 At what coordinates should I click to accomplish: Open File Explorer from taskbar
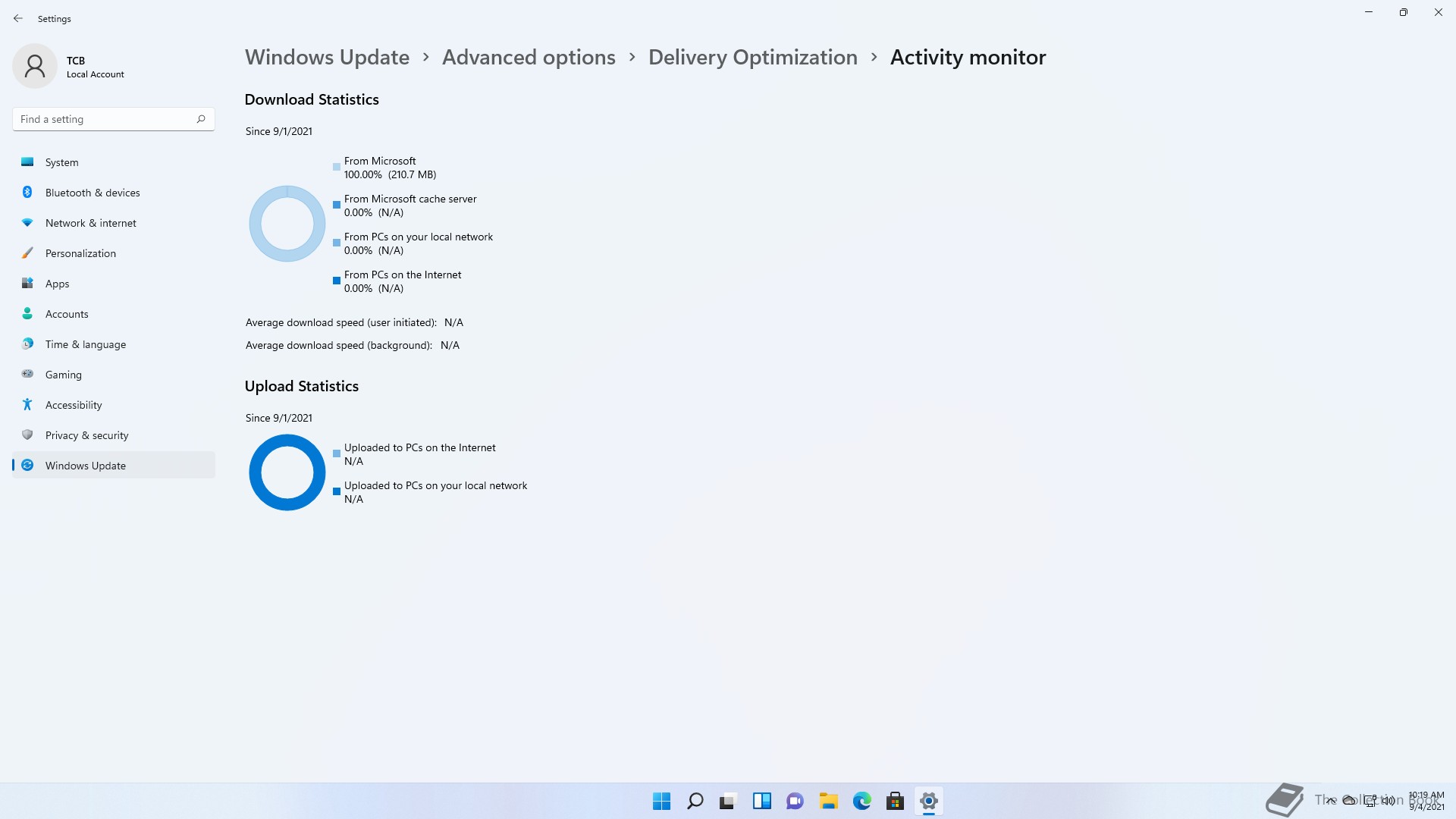pos(828,801)
